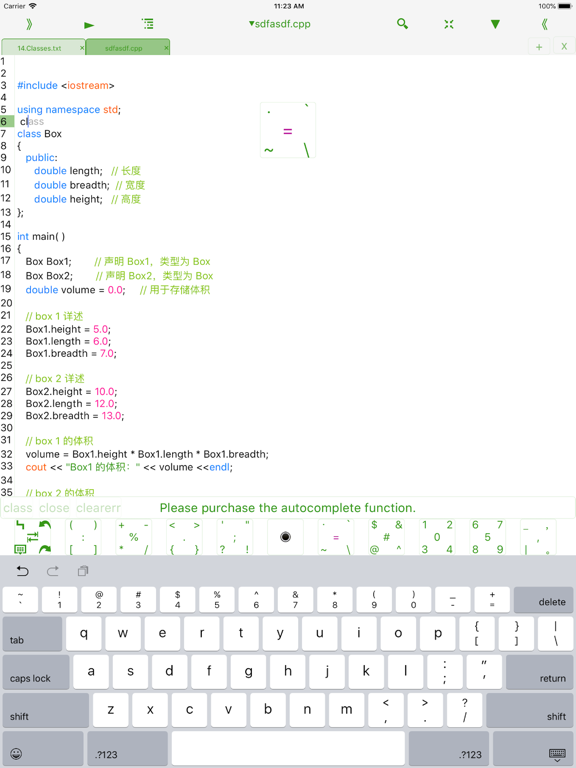
Task: Tap the space bar
Action: click(x=288, y=748)
